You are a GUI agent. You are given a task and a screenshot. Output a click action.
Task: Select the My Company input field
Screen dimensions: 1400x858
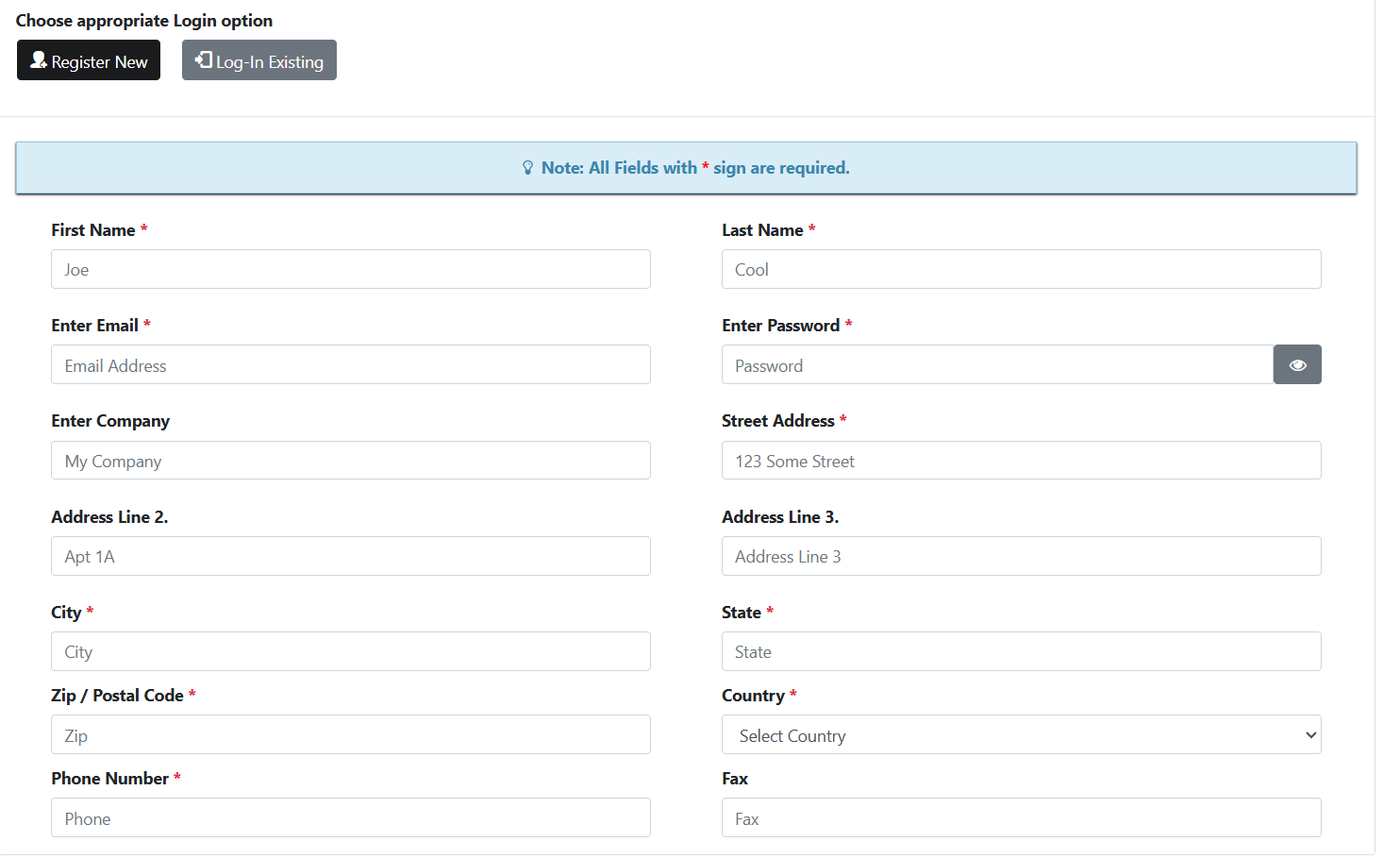click(351, 461)
